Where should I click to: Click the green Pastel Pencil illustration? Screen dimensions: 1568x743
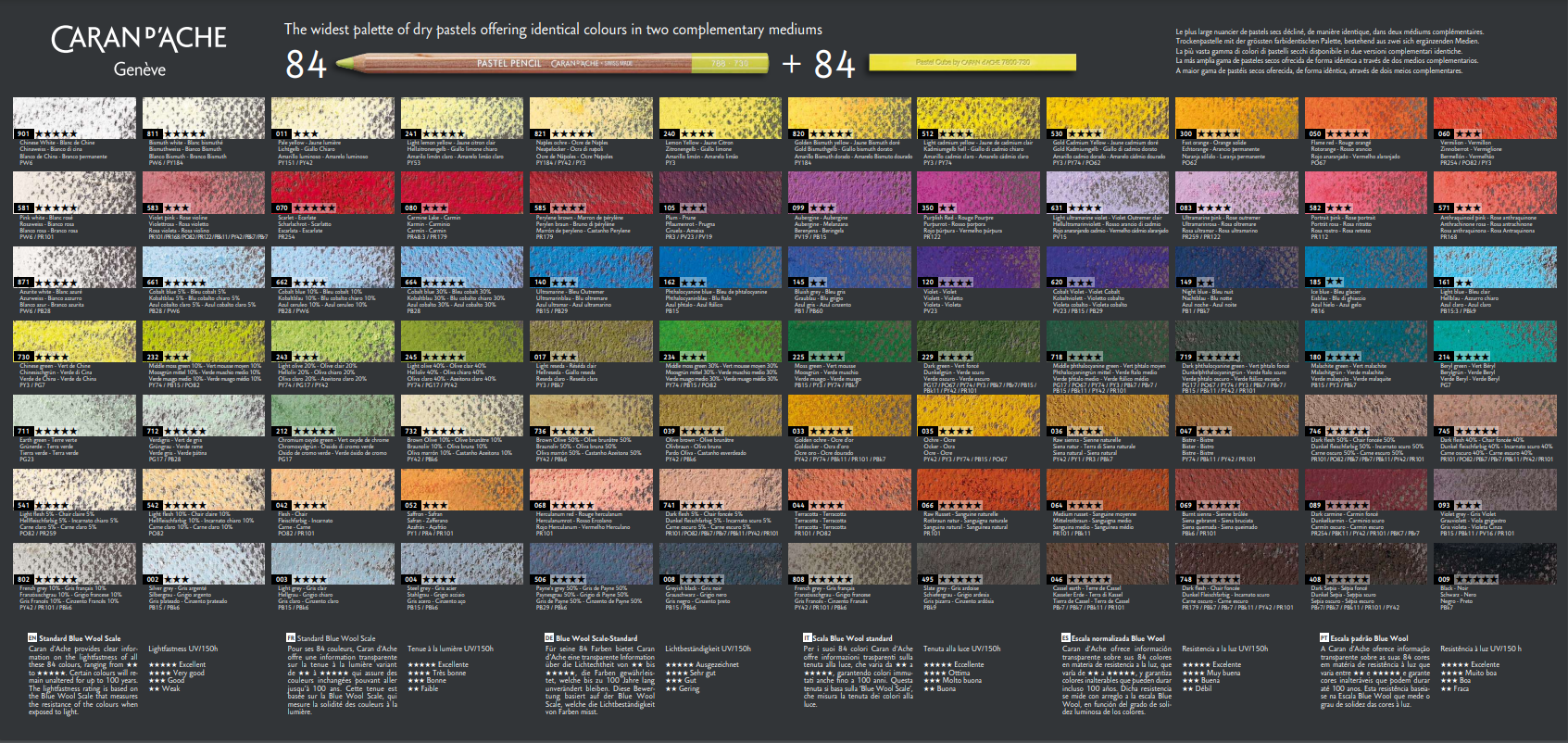551,63
